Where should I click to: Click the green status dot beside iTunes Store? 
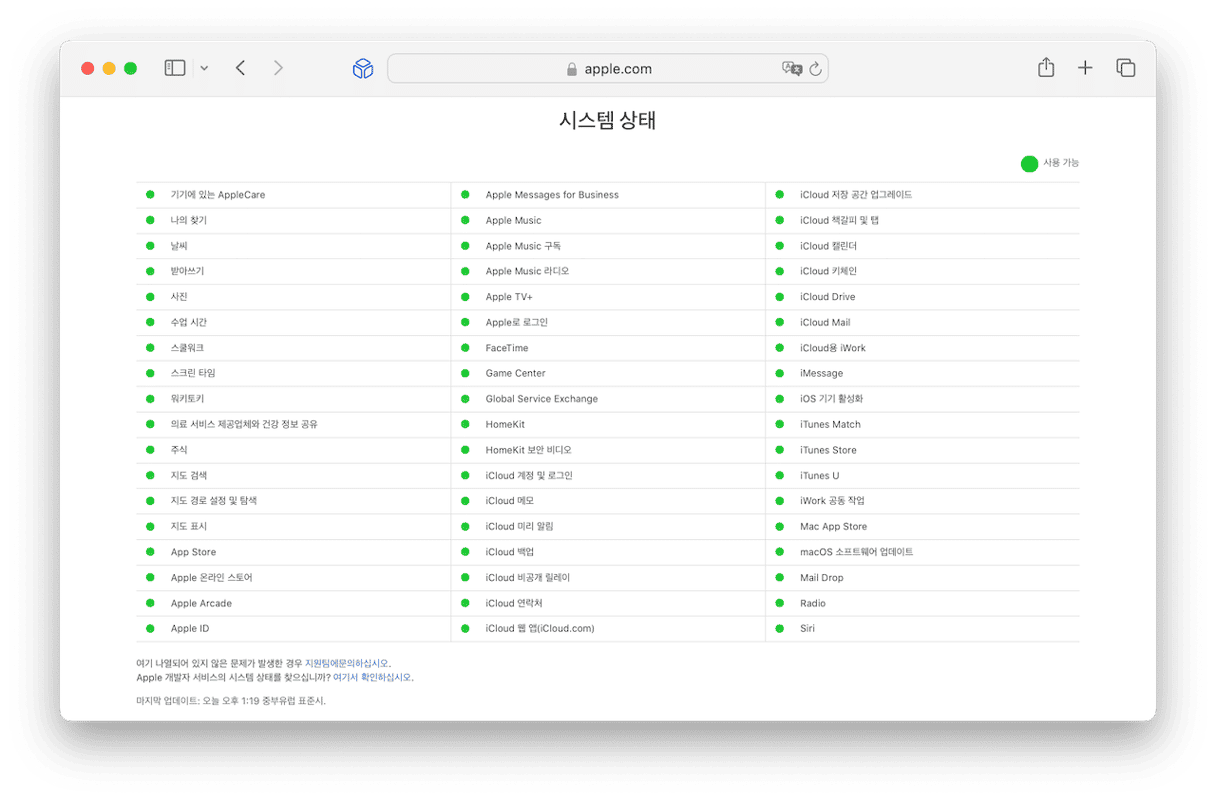779,450
